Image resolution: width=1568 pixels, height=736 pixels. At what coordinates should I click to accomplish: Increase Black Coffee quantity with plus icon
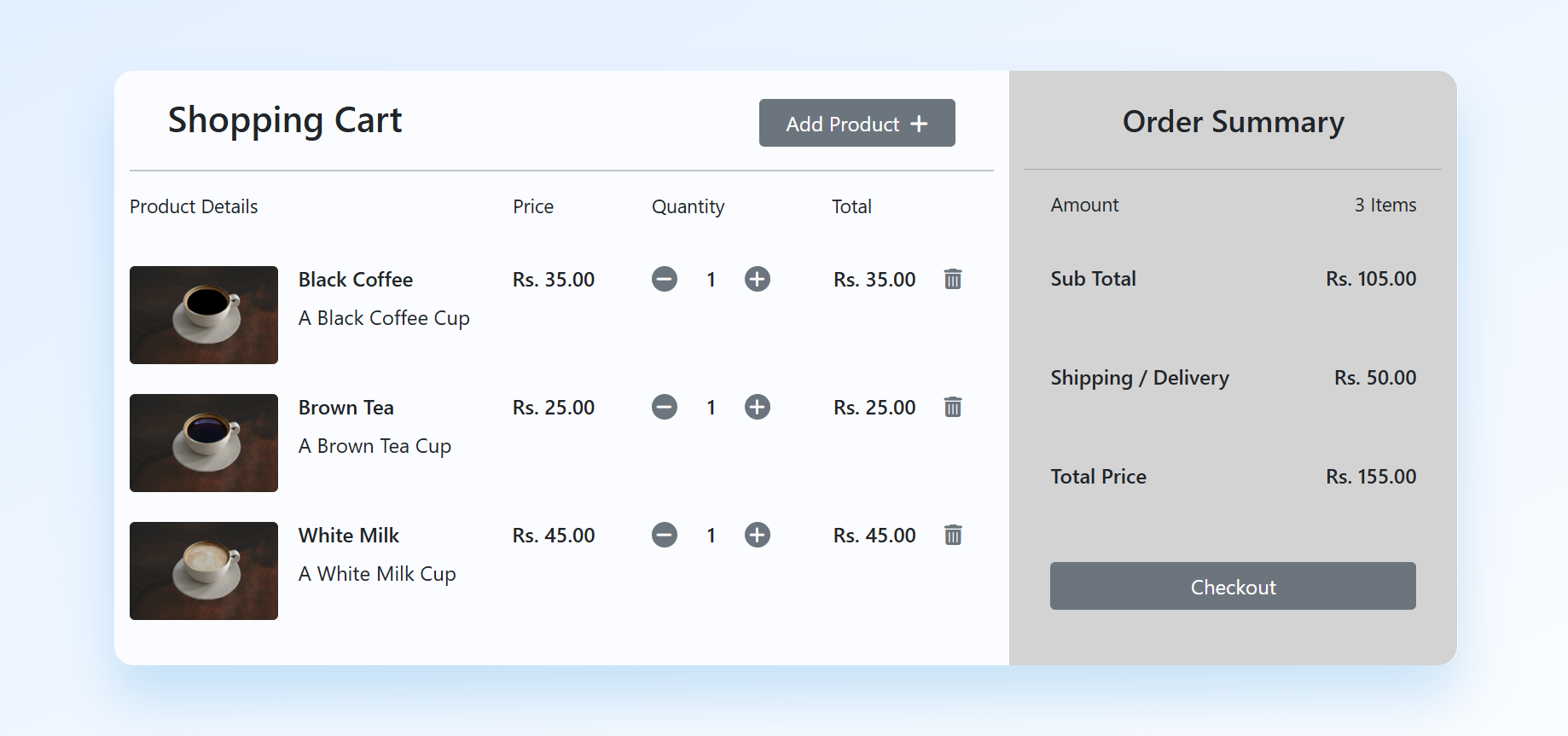coord(758,279)
